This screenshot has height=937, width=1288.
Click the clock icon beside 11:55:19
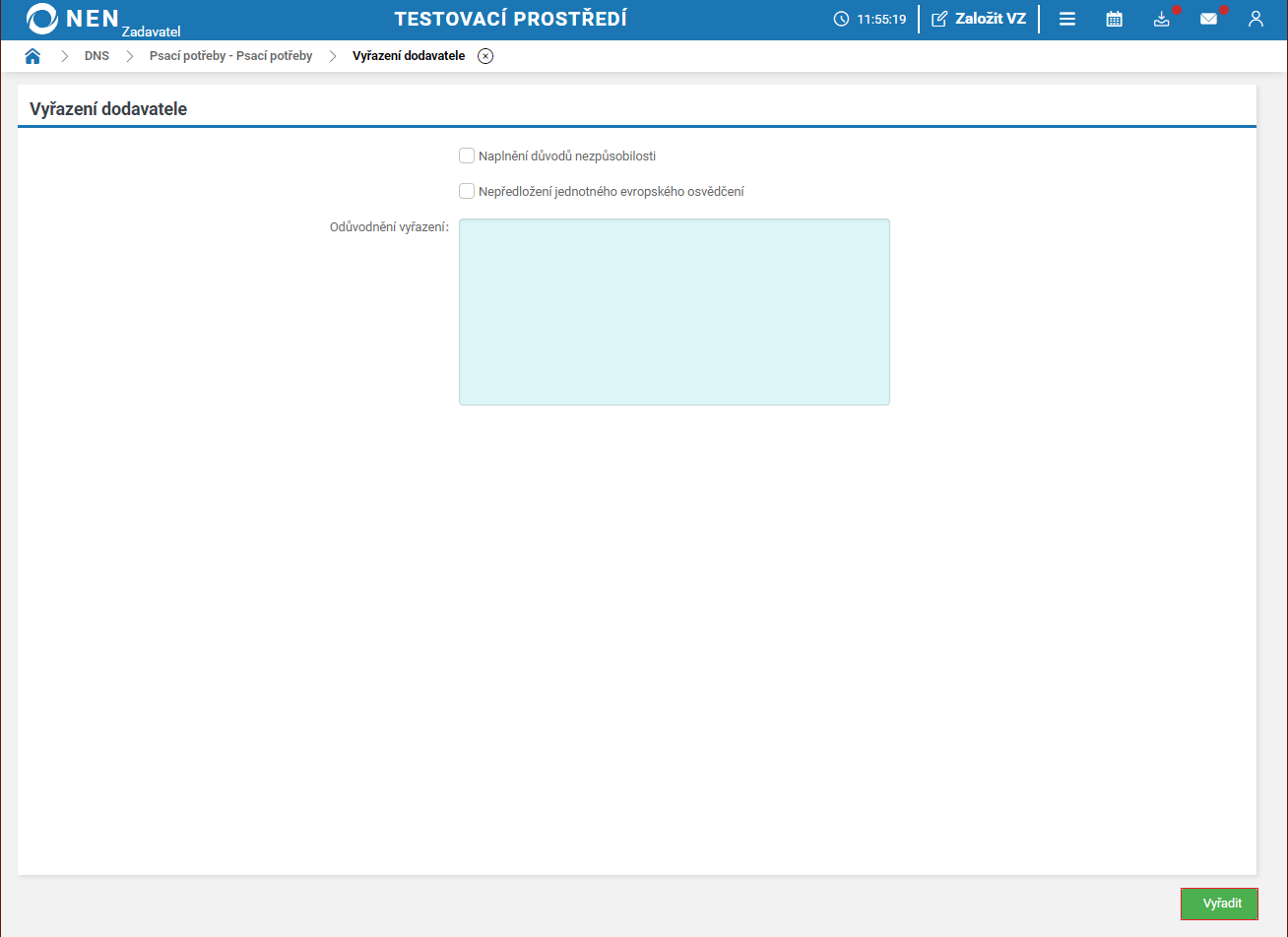(841, 19)
